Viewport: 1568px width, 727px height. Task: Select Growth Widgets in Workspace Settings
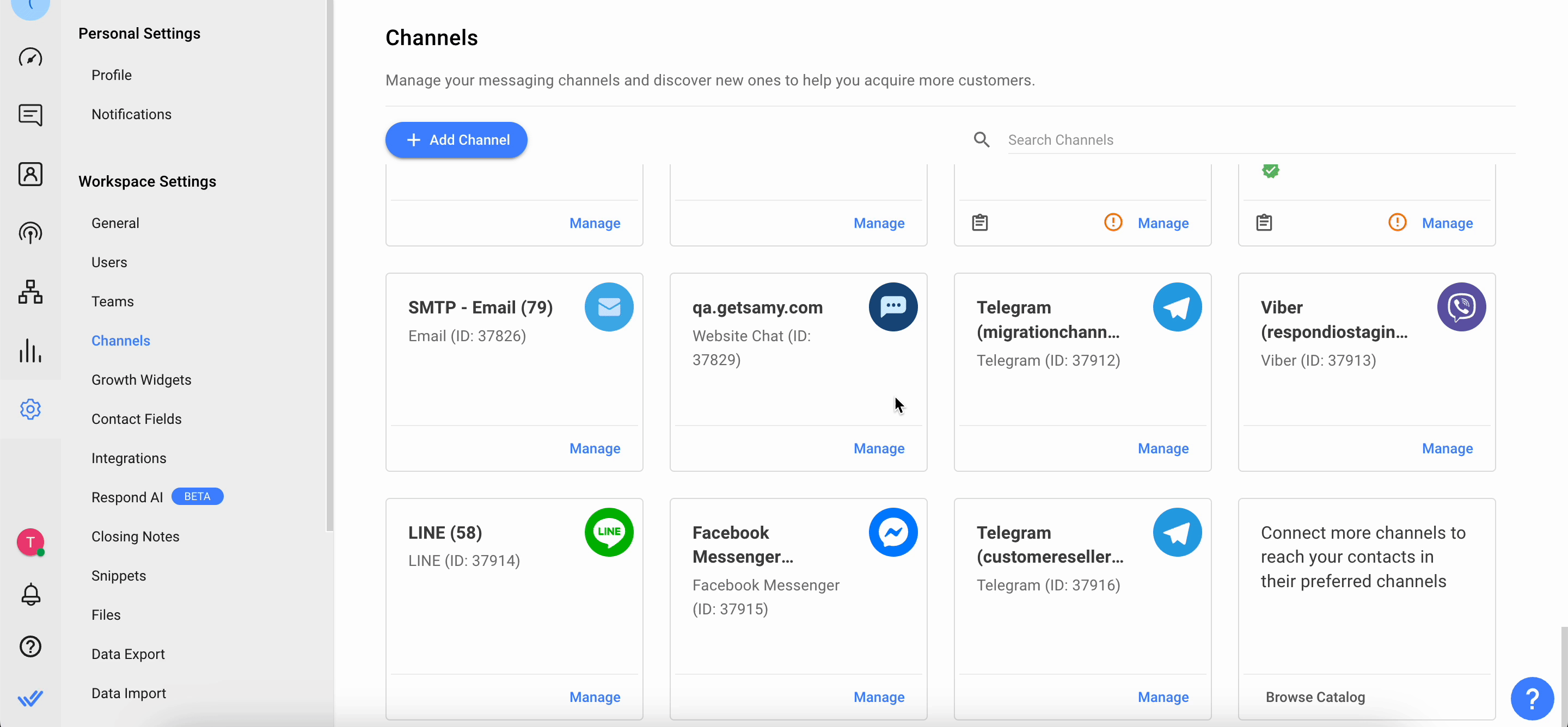click(x=141, y=380)
